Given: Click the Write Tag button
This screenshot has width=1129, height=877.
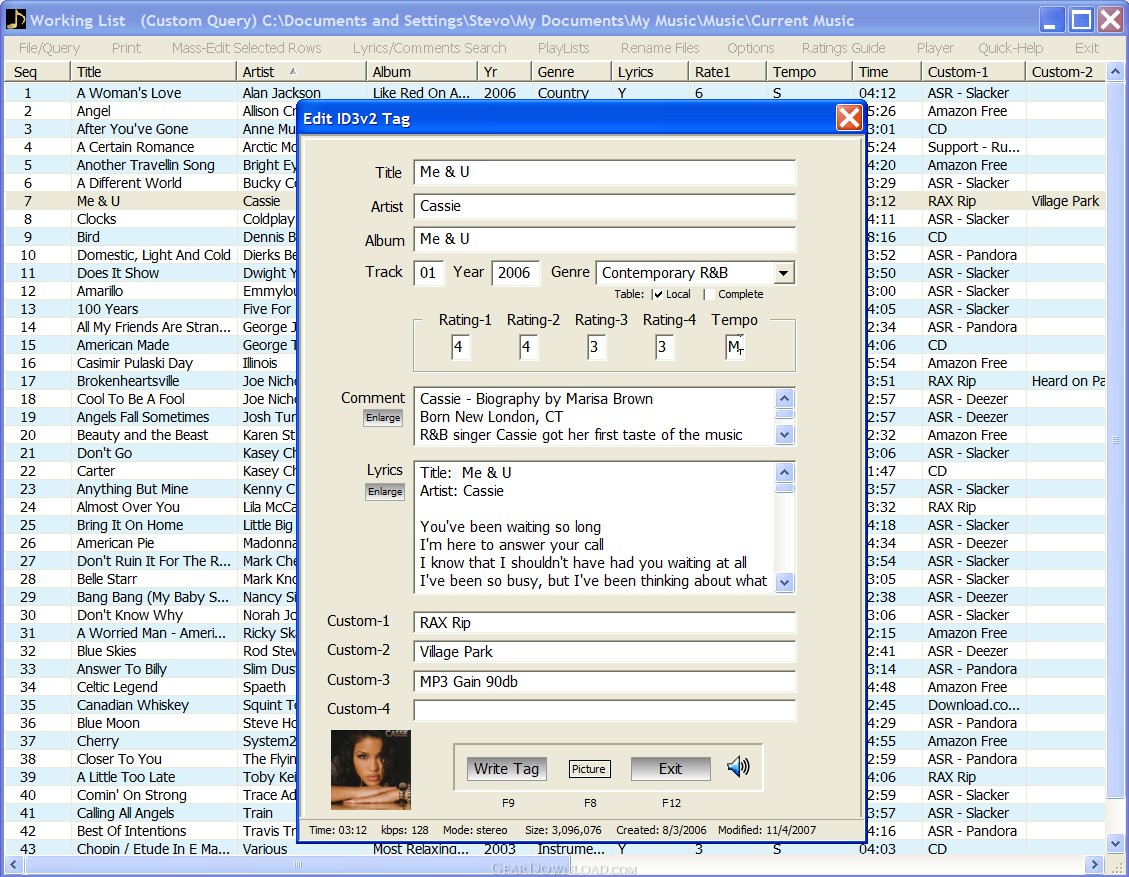Looking at the screenshot, I should coord(506,768).
